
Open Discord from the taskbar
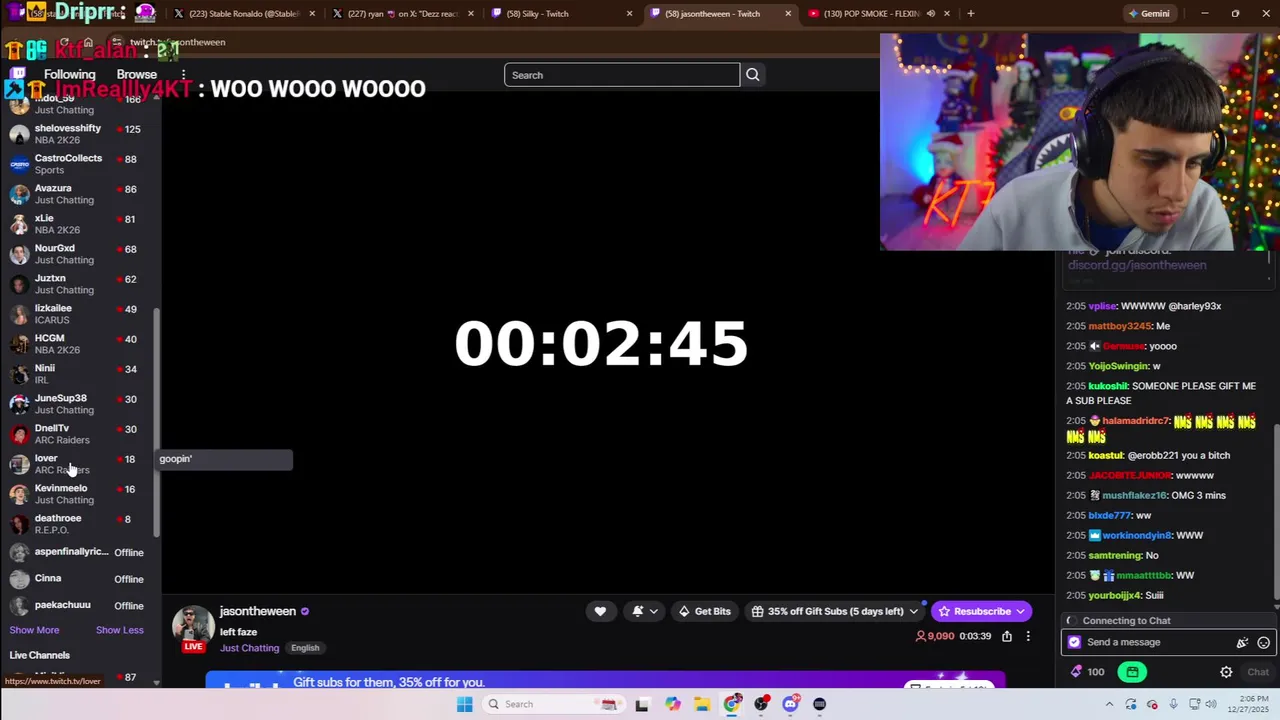tap(790, 704)
